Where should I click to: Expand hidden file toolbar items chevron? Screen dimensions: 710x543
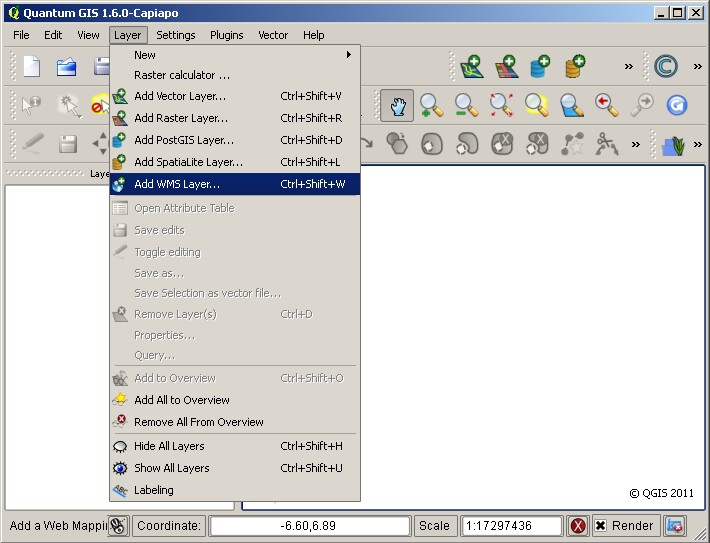click(628, 67)
